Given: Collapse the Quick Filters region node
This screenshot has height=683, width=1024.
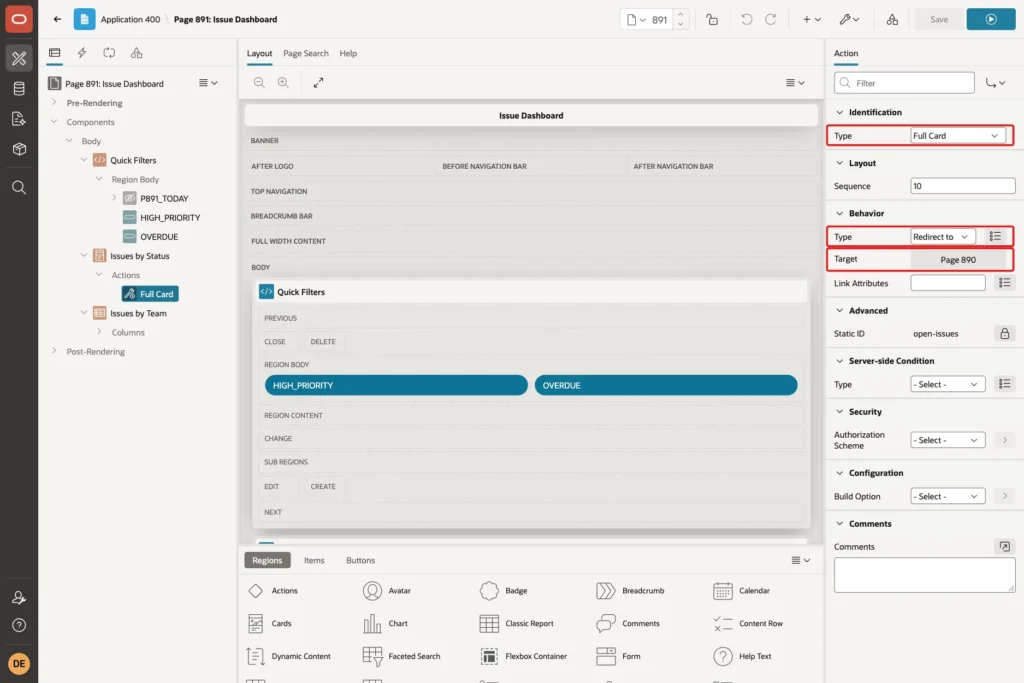Looking at the screenshot, I should tap(84, 160).
